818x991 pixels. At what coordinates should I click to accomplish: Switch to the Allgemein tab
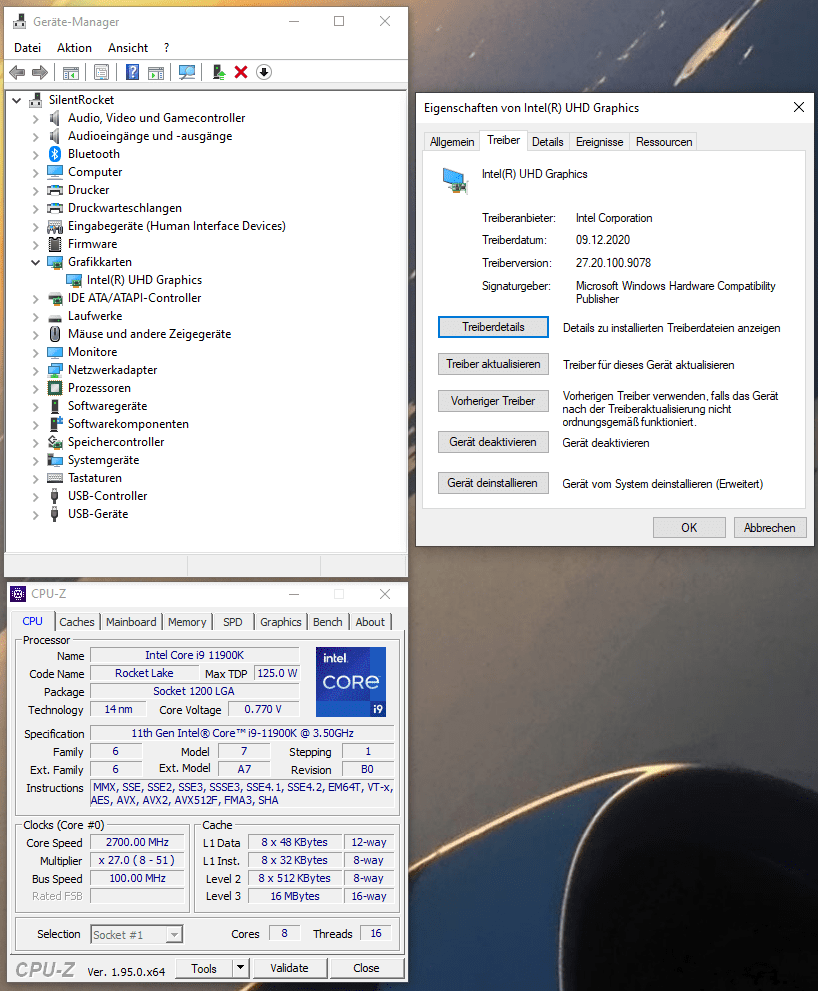[452, 142]
